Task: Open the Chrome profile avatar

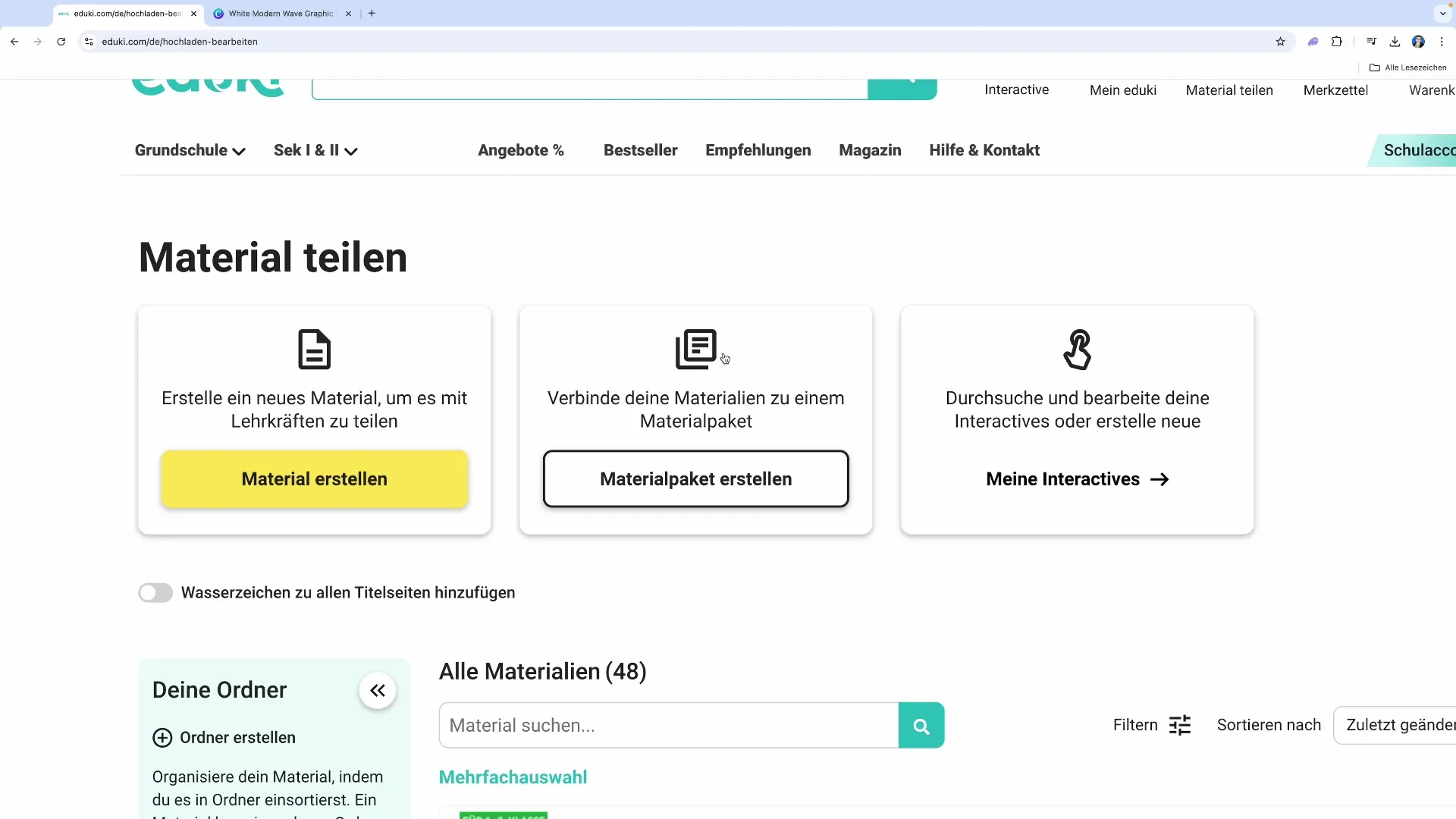Action: tap(1419, 42)
